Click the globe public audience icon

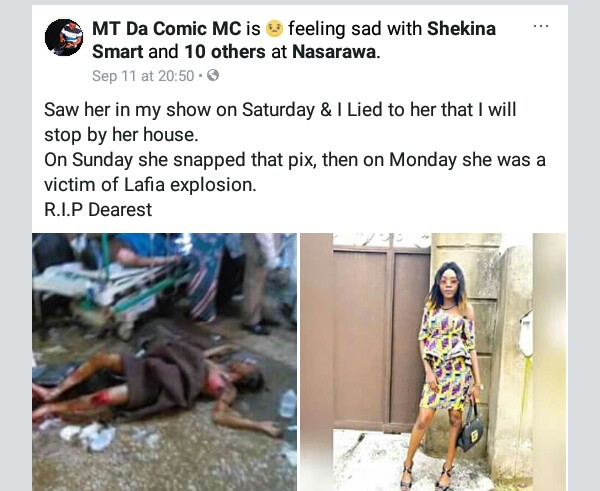coord(213,75)
